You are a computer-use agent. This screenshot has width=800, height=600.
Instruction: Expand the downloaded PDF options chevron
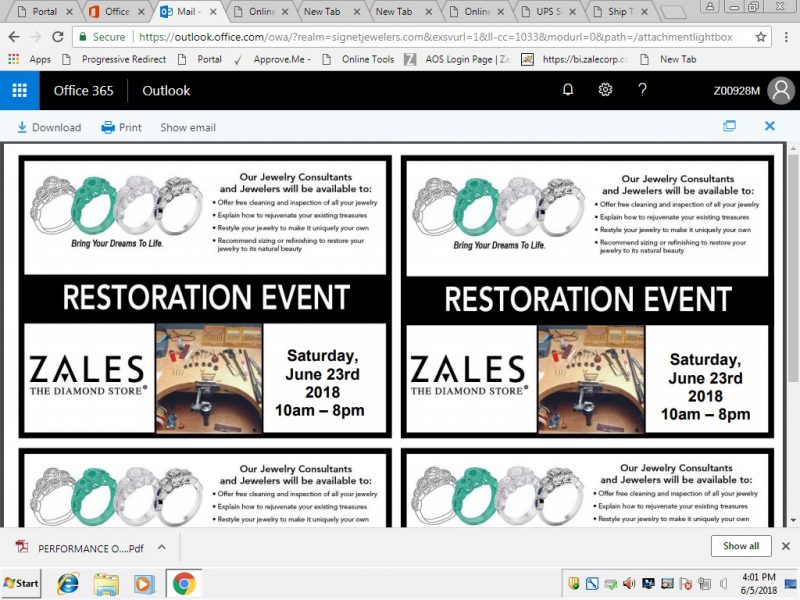pyautogui.click(x=161, y=546)
